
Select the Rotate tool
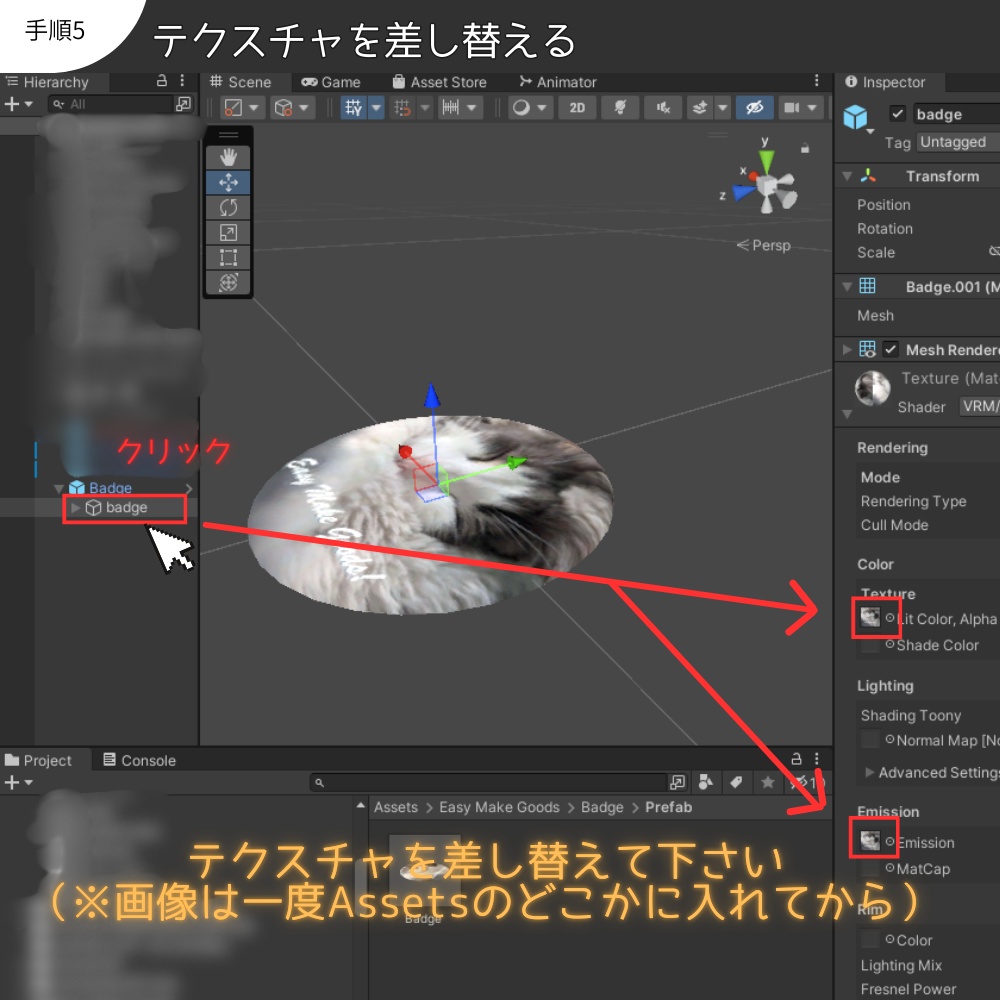click(x=227, y=207)
